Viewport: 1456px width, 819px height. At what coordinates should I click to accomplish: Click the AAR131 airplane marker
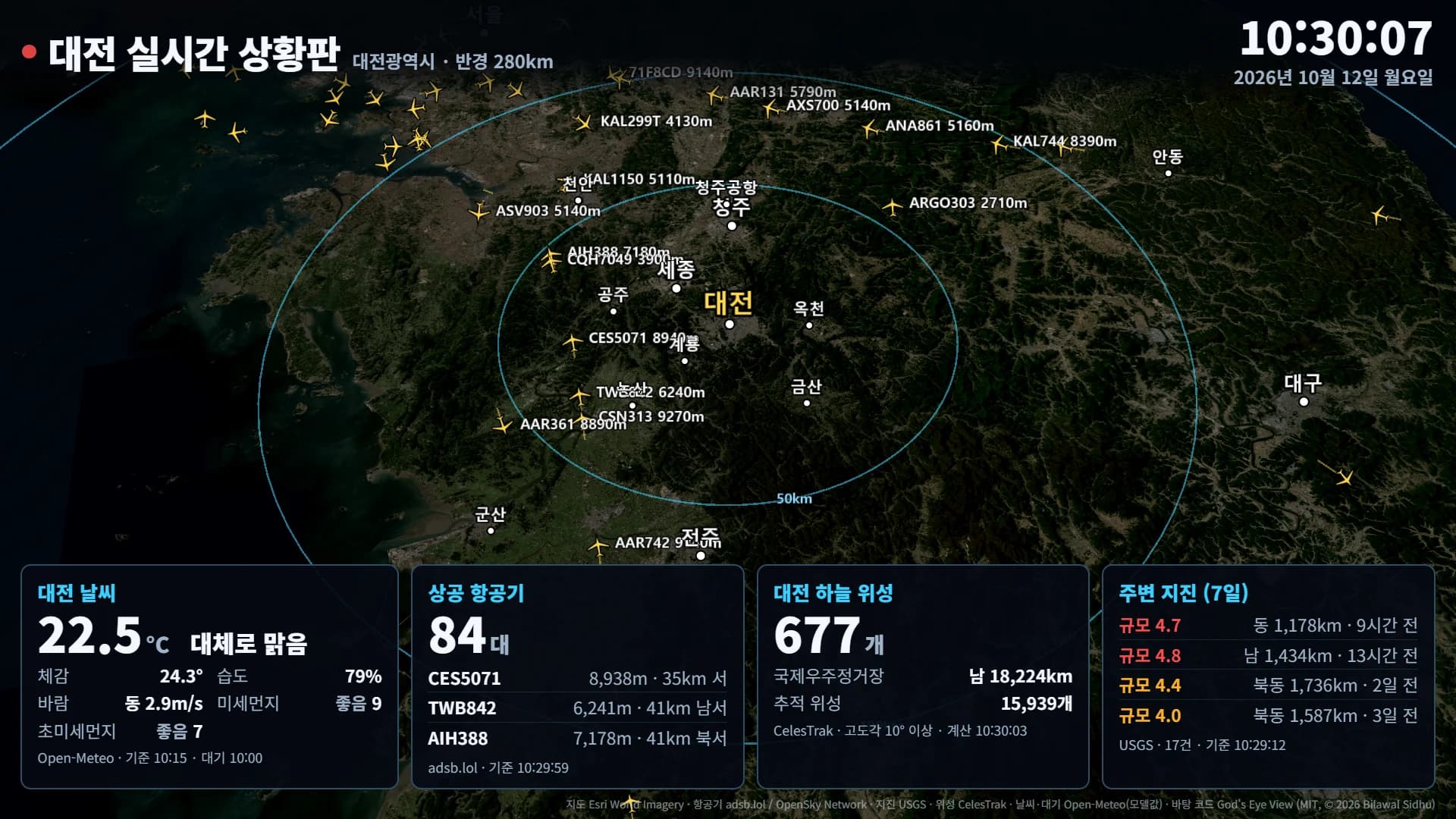pyautogui.click(x=714, y=96)
